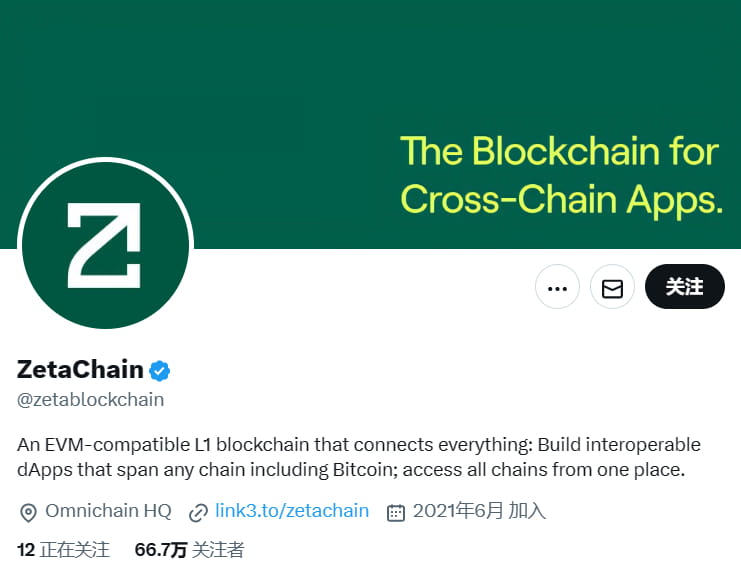Open the more options ellipsis menu
The width and height of the screenshot is (741, 566).
pyautogui.click(x=558, y=288)
